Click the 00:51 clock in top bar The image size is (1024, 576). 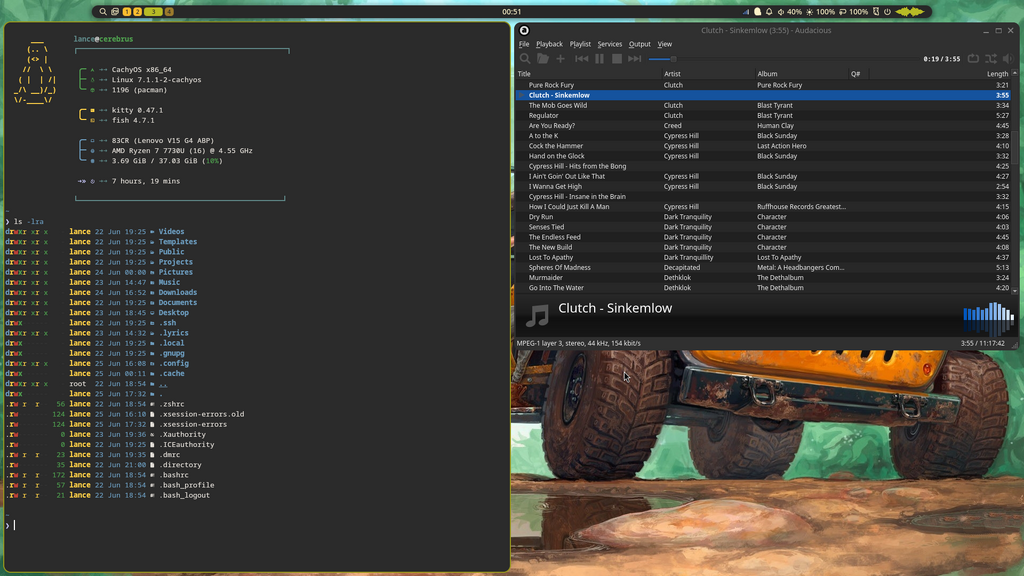(x=511, y=12)
